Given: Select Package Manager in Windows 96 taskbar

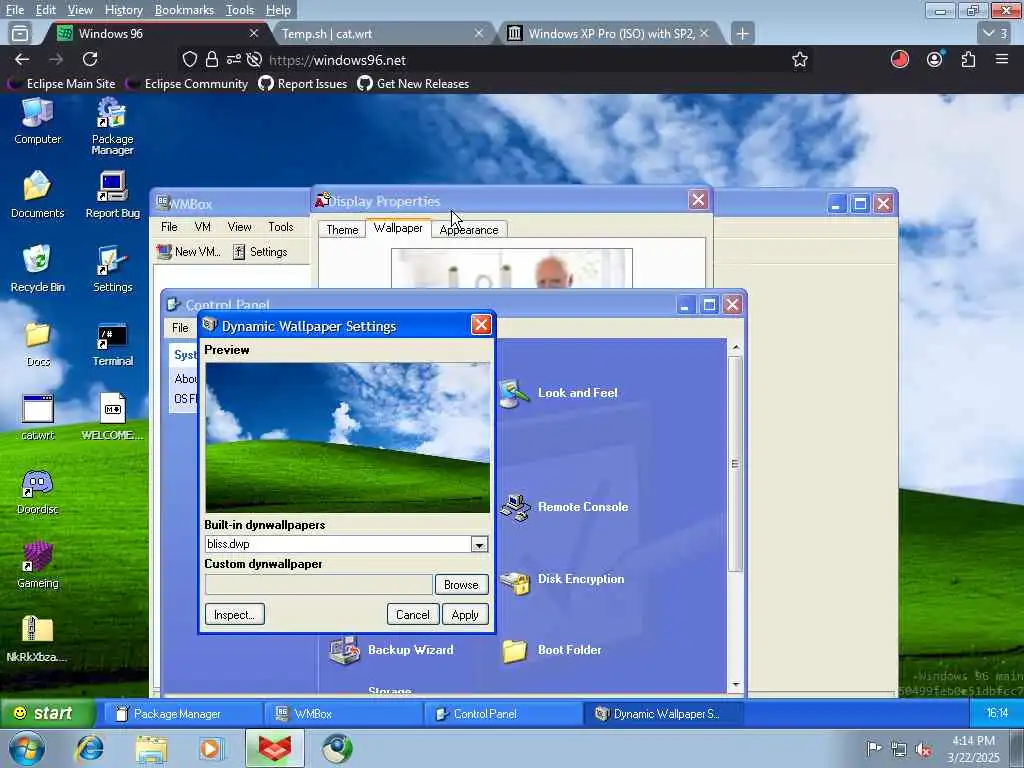Looking at the screenshot, I should point(182,714).
